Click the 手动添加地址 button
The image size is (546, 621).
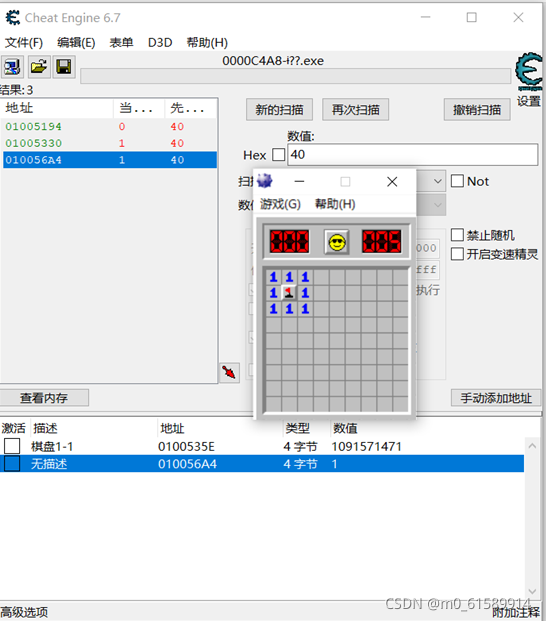[496, 398]
